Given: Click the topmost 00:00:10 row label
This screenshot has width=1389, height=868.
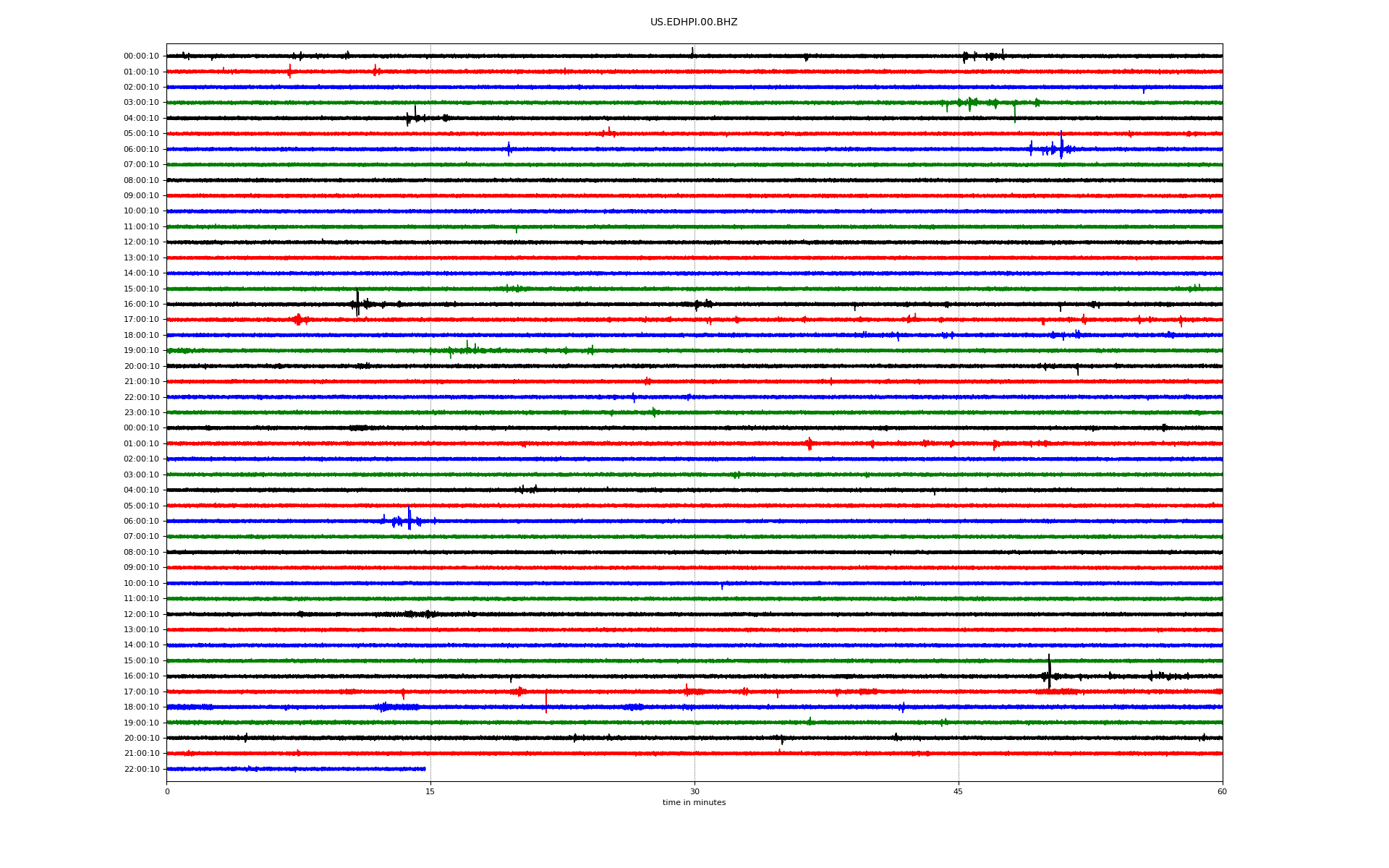Looking at the screenshot, I should point(141,56).
